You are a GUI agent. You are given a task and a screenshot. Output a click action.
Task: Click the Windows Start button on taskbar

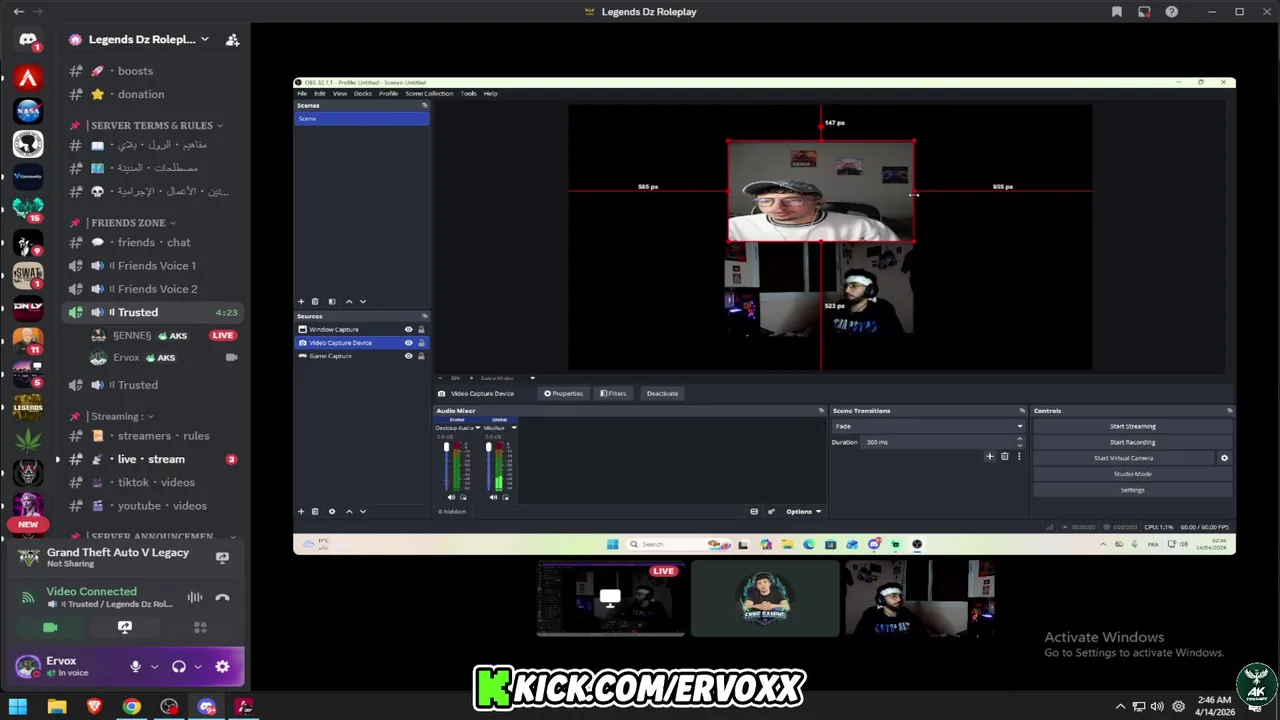pos(18,707)
